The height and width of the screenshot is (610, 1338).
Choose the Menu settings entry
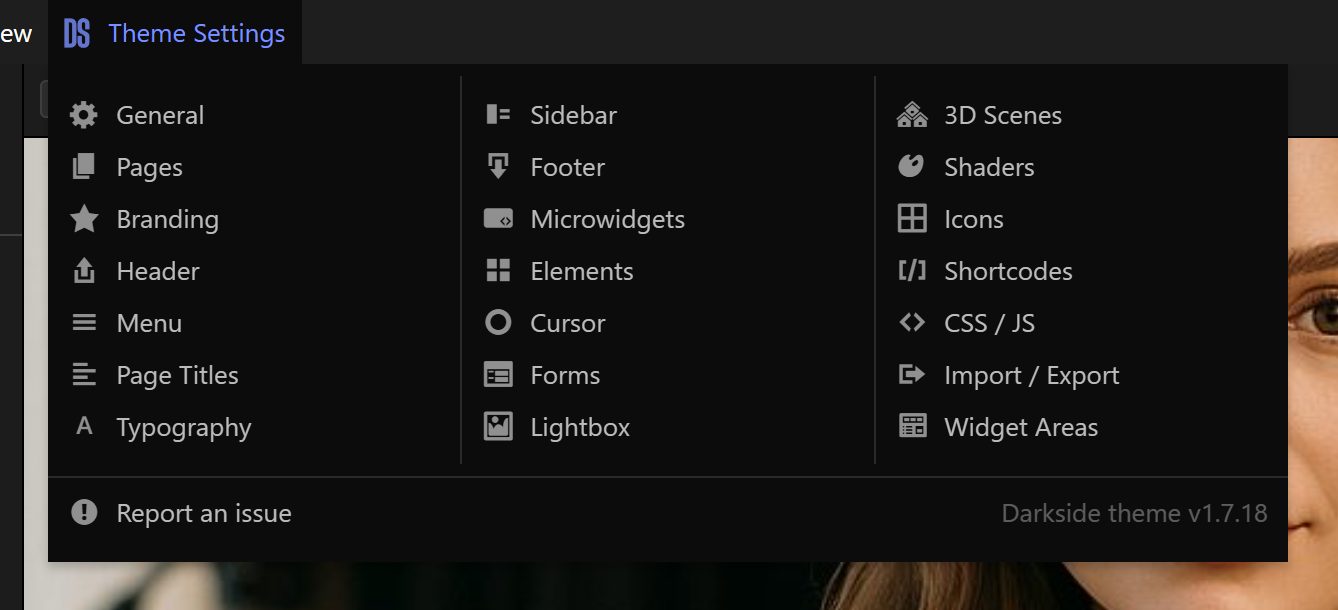149,323
